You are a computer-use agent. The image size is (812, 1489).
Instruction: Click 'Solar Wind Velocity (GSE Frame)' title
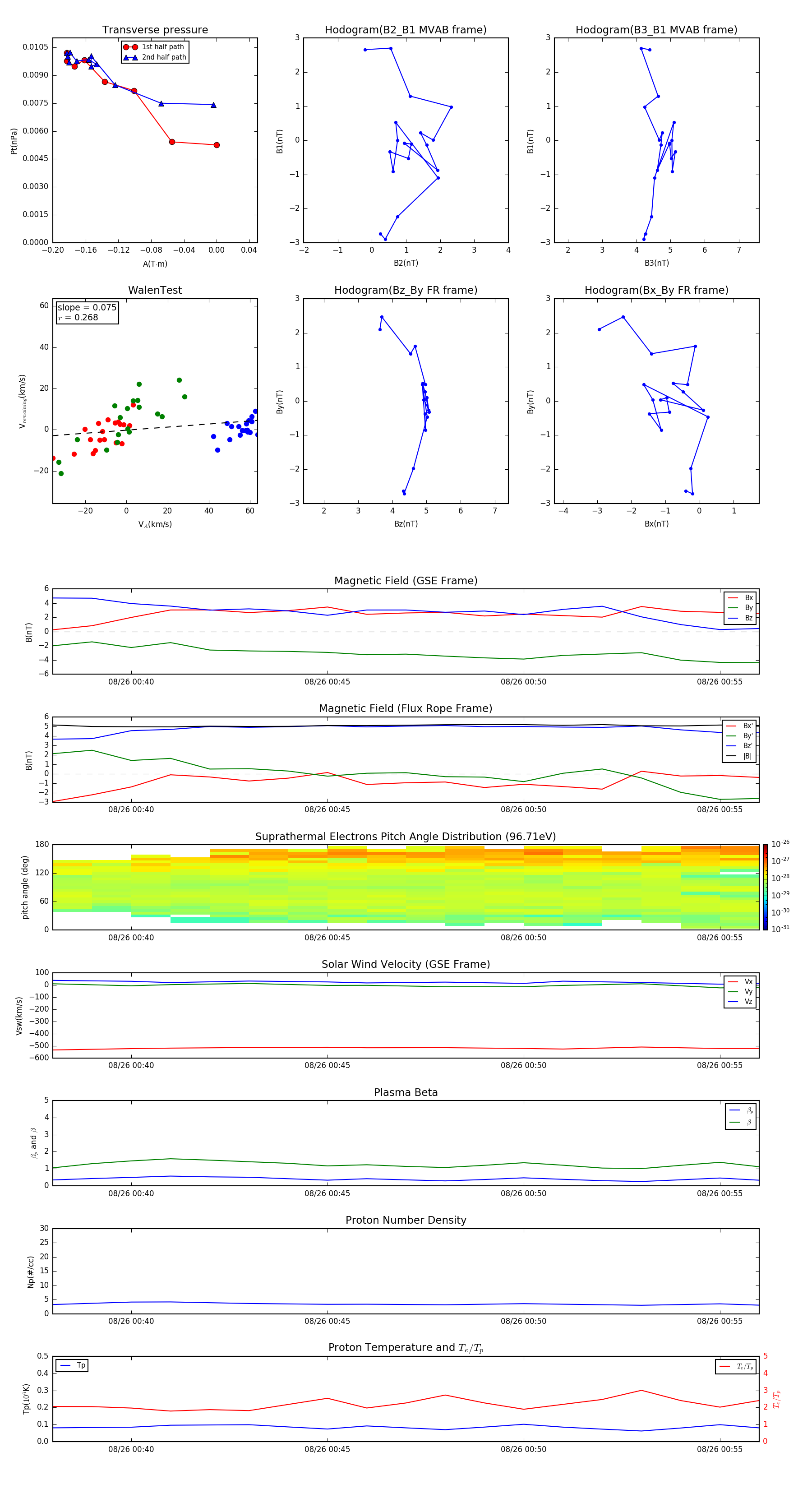(406, 964)
